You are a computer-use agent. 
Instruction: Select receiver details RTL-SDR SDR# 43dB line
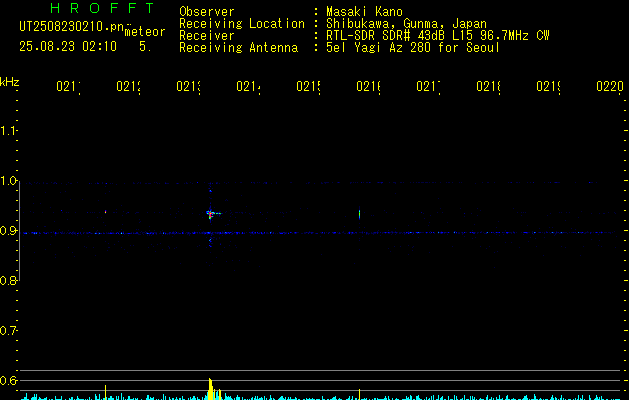[x=438, y=36]
